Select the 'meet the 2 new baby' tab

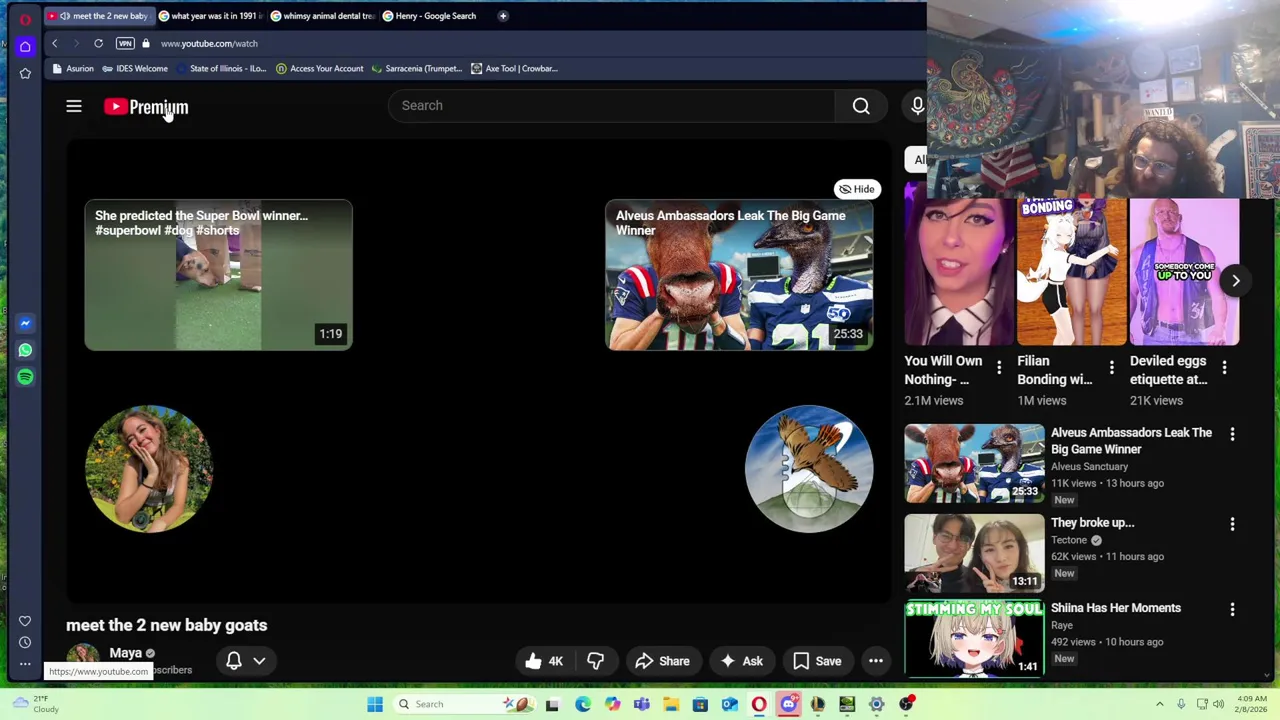[x=100, y=16]
